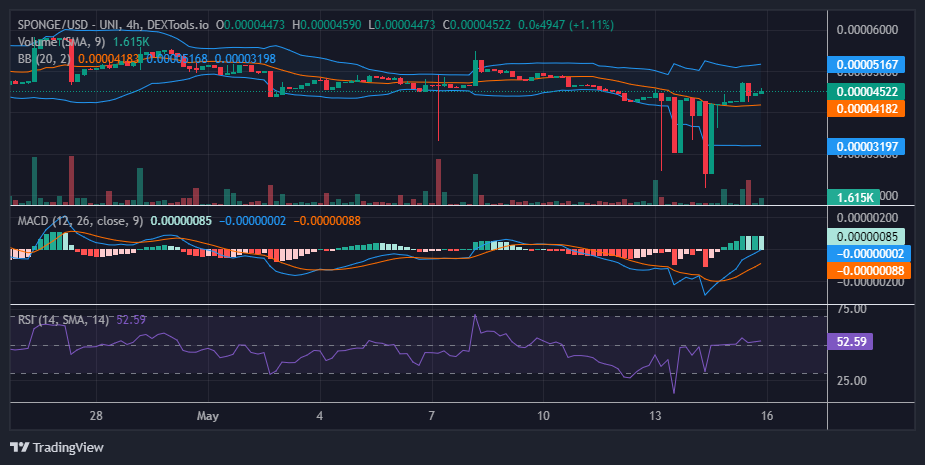Click the purple 52.59 RSI axis tag

click(x=850, y=342)
